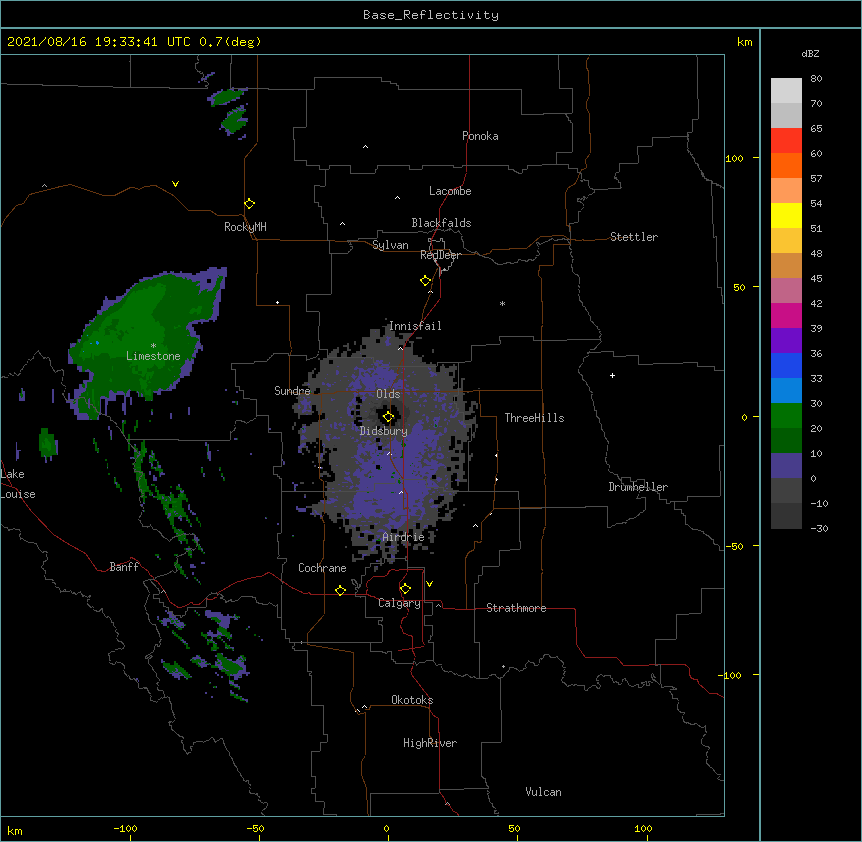Click the Blackfalds town label
862x842 pixels.
[x=441, y=223]
